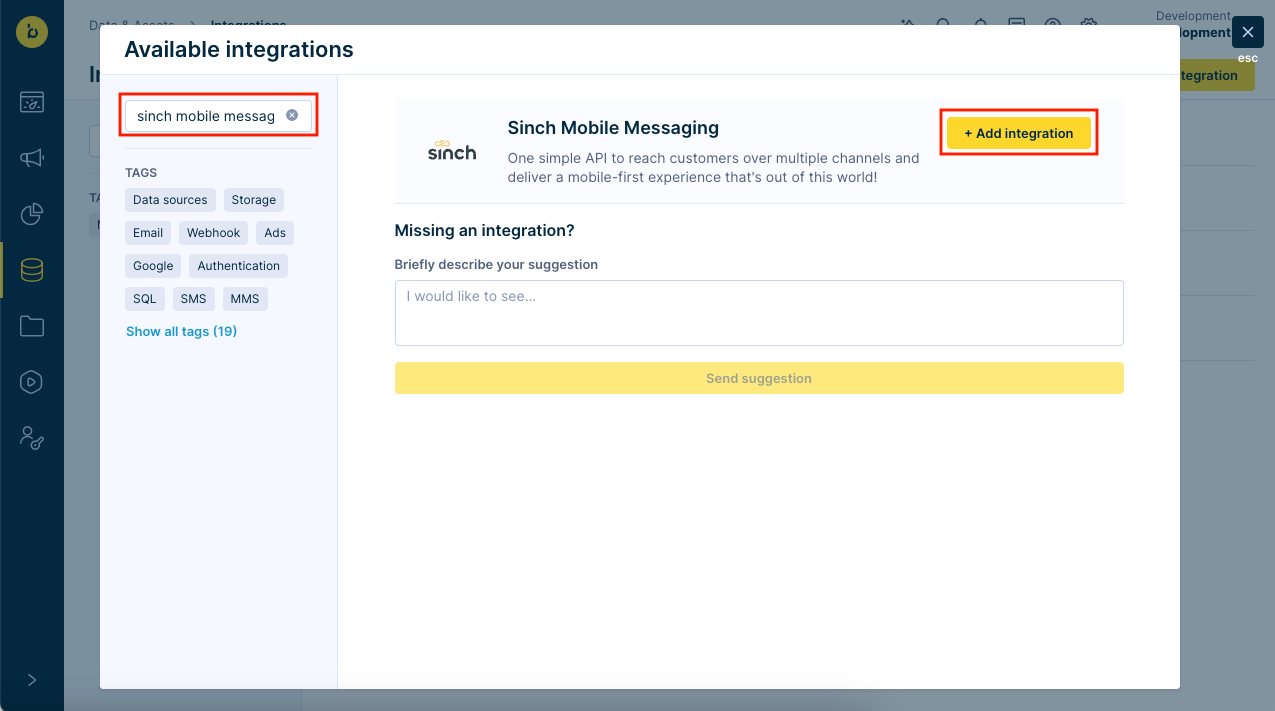Screen dimensions: 1275x711
Task: Open the play hexagon icon in sidebar
Action: click(x=32, y=382)
